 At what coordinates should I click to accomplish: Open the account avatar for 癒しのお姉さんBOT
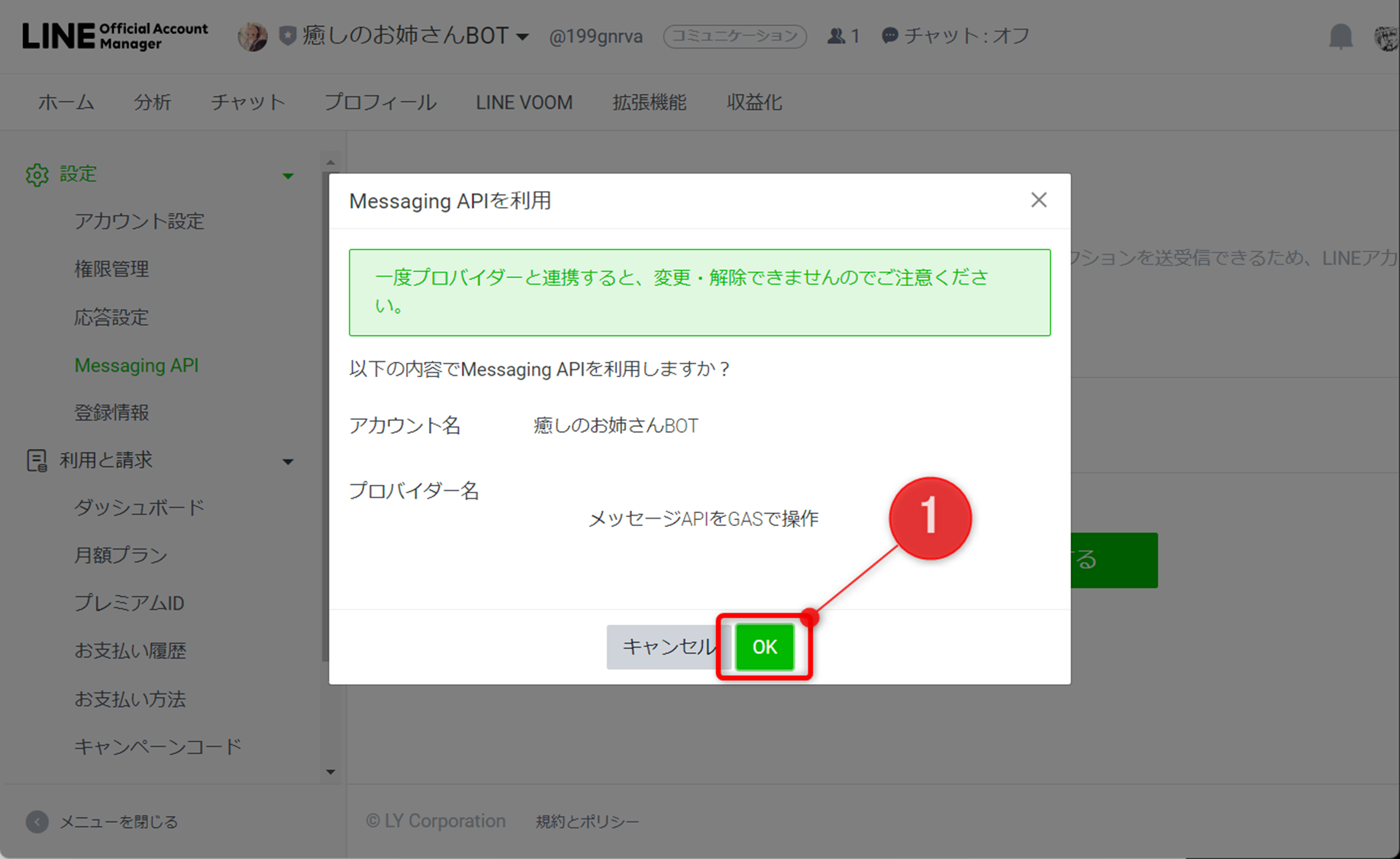coord(252,36)
